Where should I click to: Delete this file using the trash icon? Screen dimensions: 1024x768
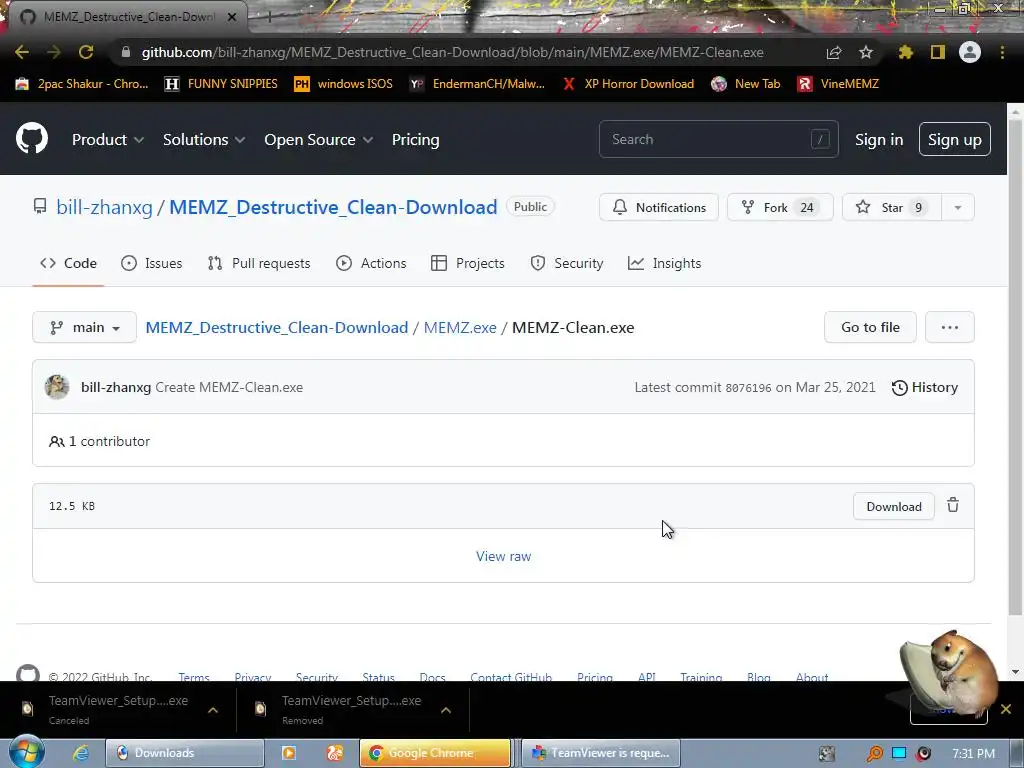click(x=953, y=505)
